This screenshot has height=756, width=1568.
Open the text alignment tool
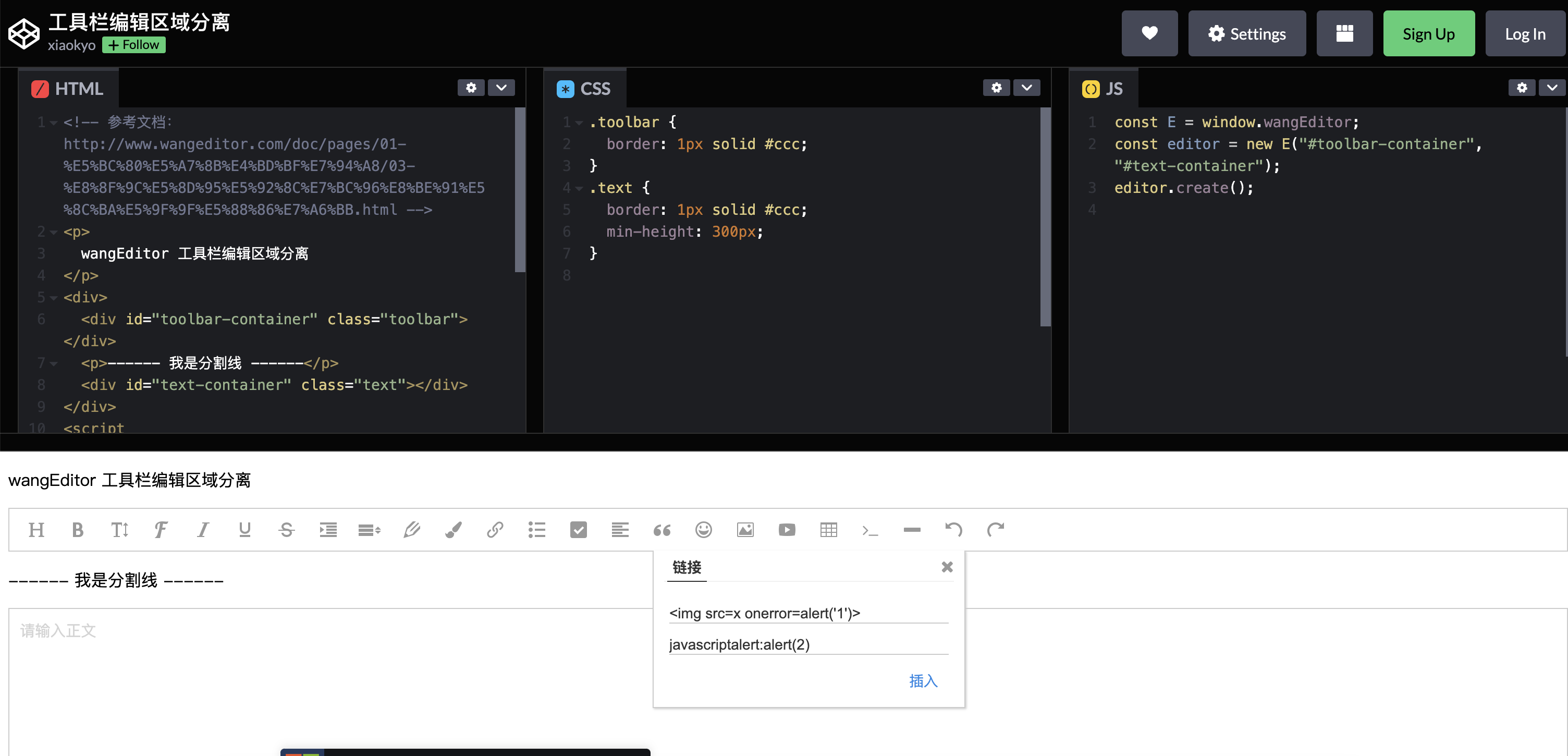click(x=620, y=530)
